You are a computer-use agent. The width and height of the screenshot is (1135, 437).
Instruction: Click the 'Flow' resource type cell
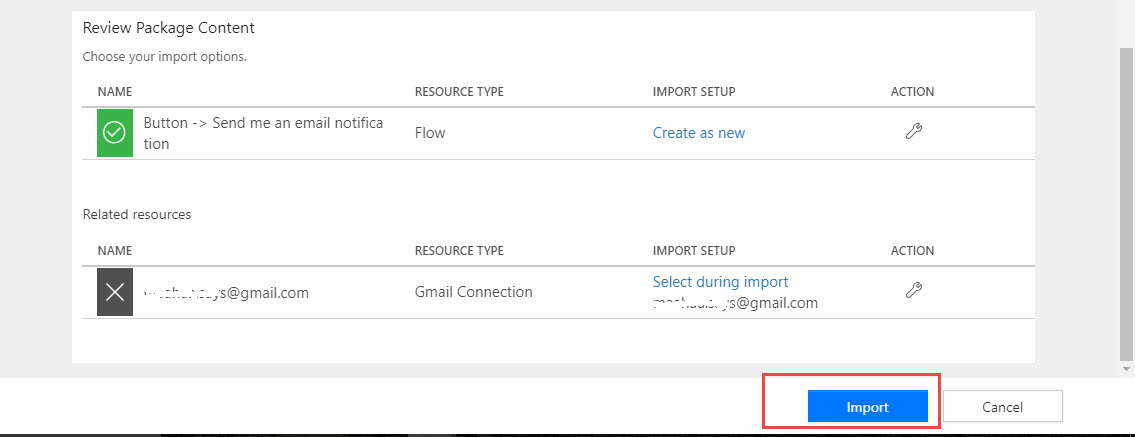(x=430, y=133)
